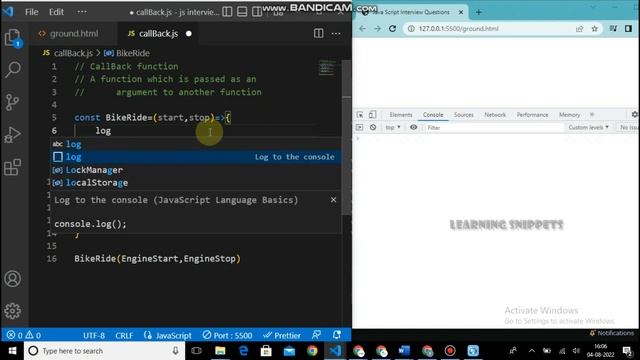Reload the page in Chrome
640x360 pixels.
393,29
